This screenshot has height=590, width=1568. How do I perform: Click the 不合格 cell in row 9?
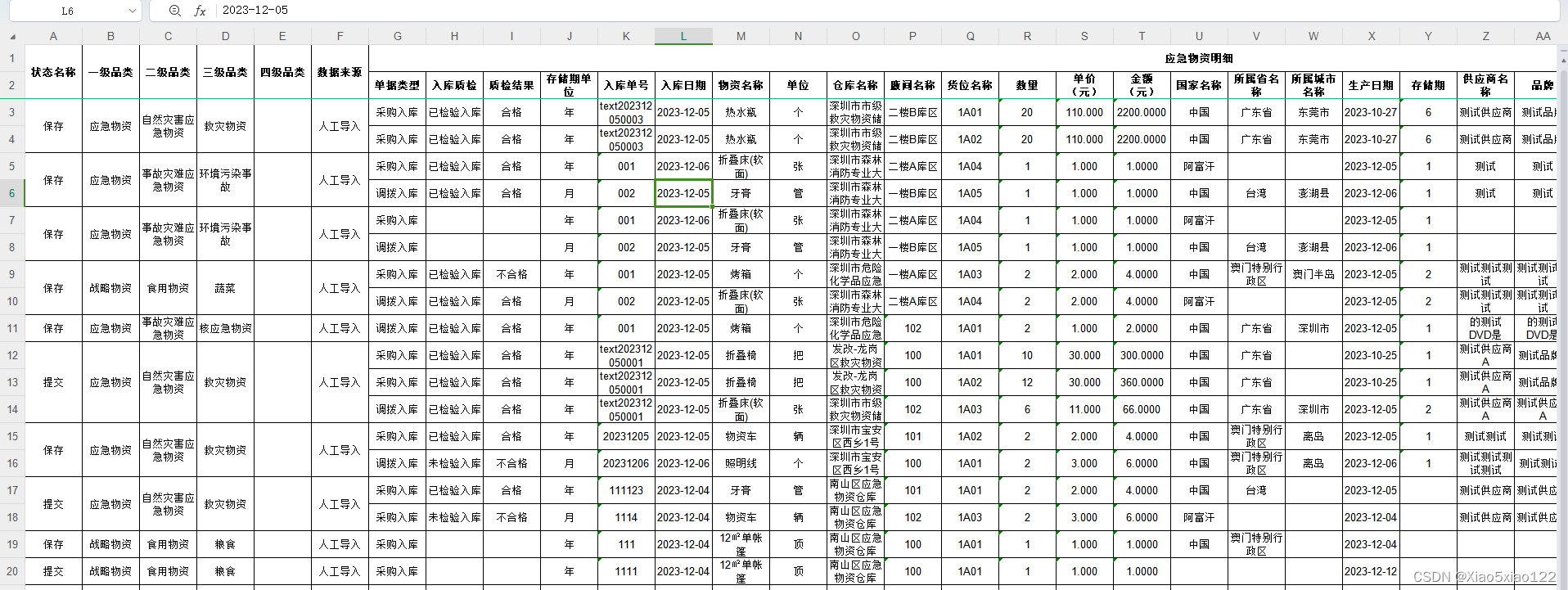click(x=511, y=274)
